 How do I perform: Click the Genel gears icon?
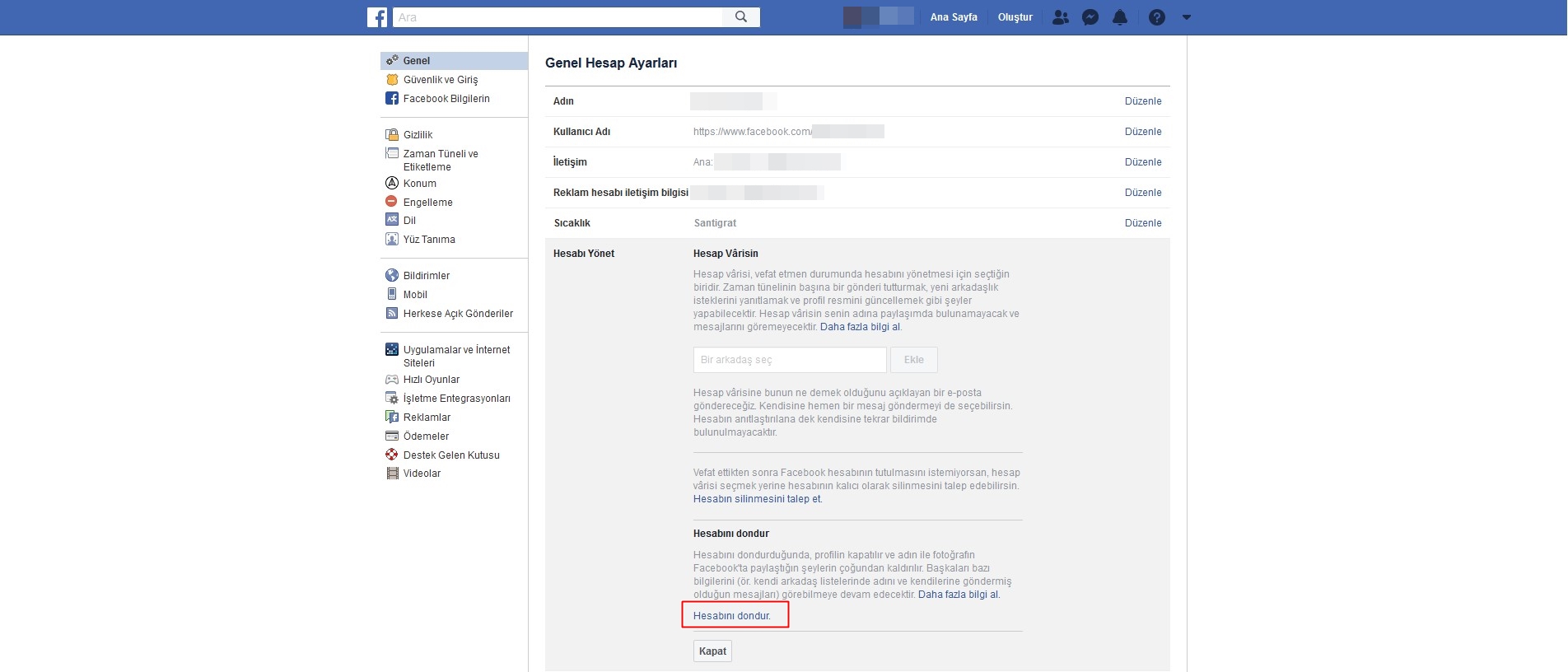392,60
